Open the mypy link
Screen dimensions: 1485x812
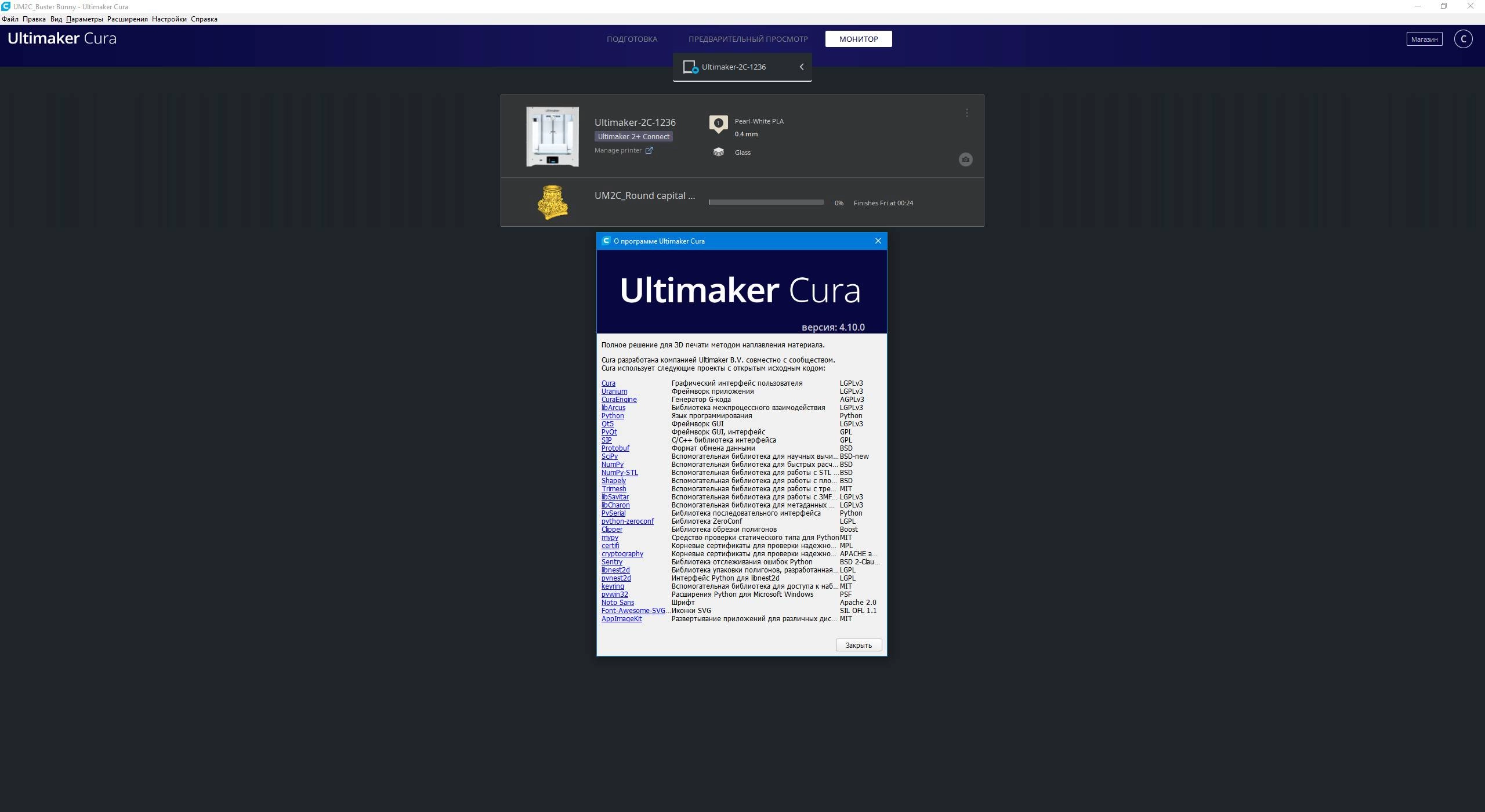tap(610, 538)
